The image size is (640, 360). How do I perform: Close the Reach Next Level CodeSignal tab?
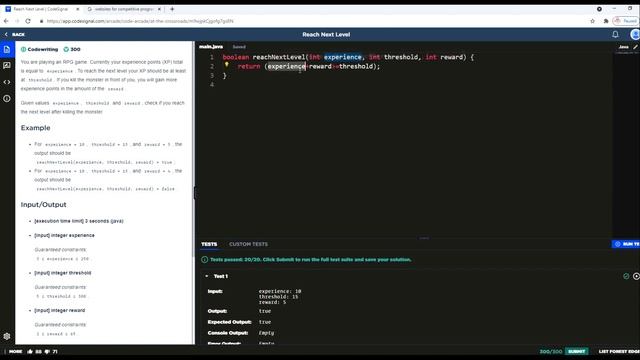click(78, 9)
